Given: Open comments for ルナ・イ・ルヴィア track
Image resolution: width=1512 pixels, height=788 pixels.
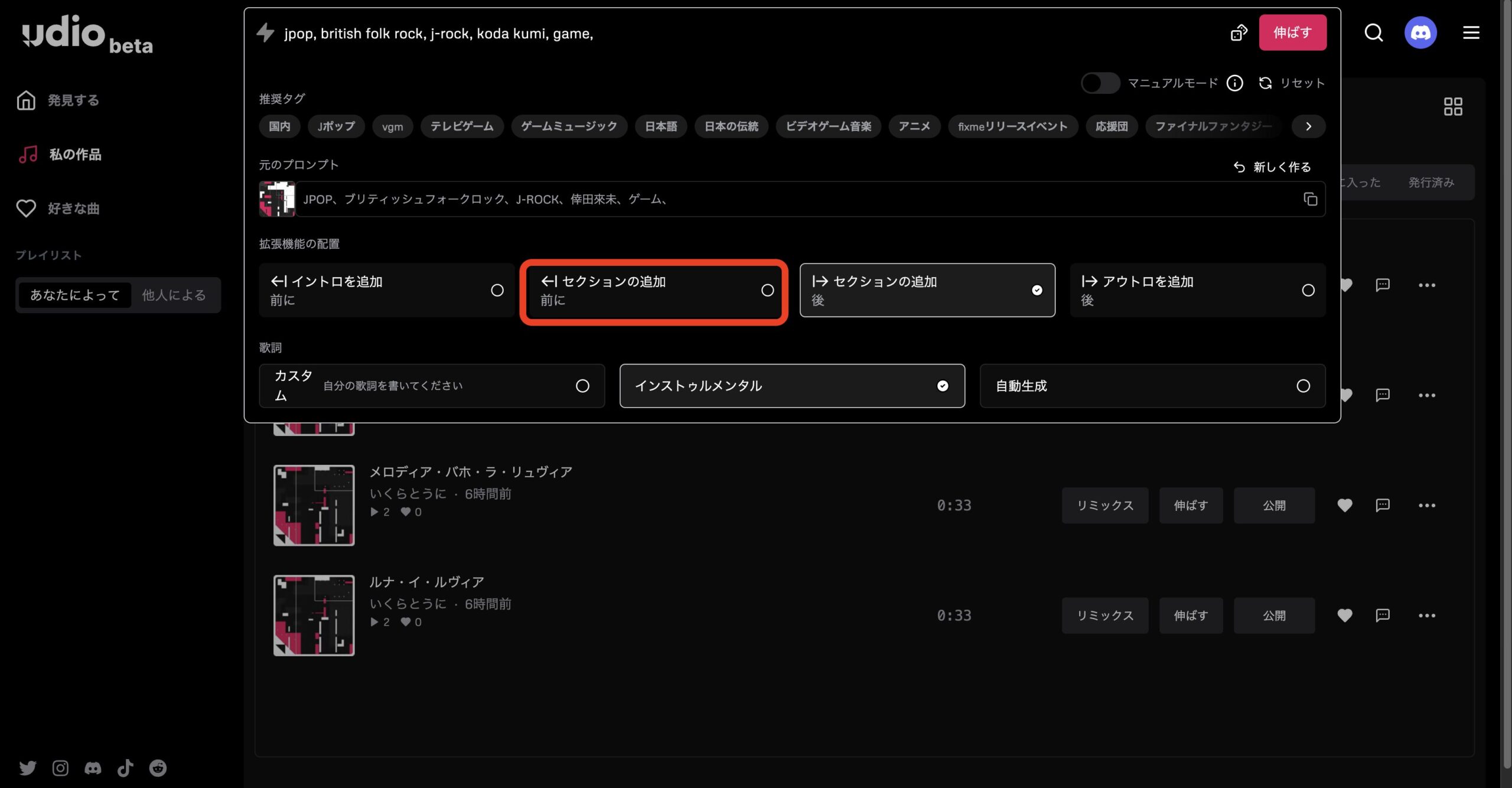Looking at the screenshot, I should (x=1382, y=616).
